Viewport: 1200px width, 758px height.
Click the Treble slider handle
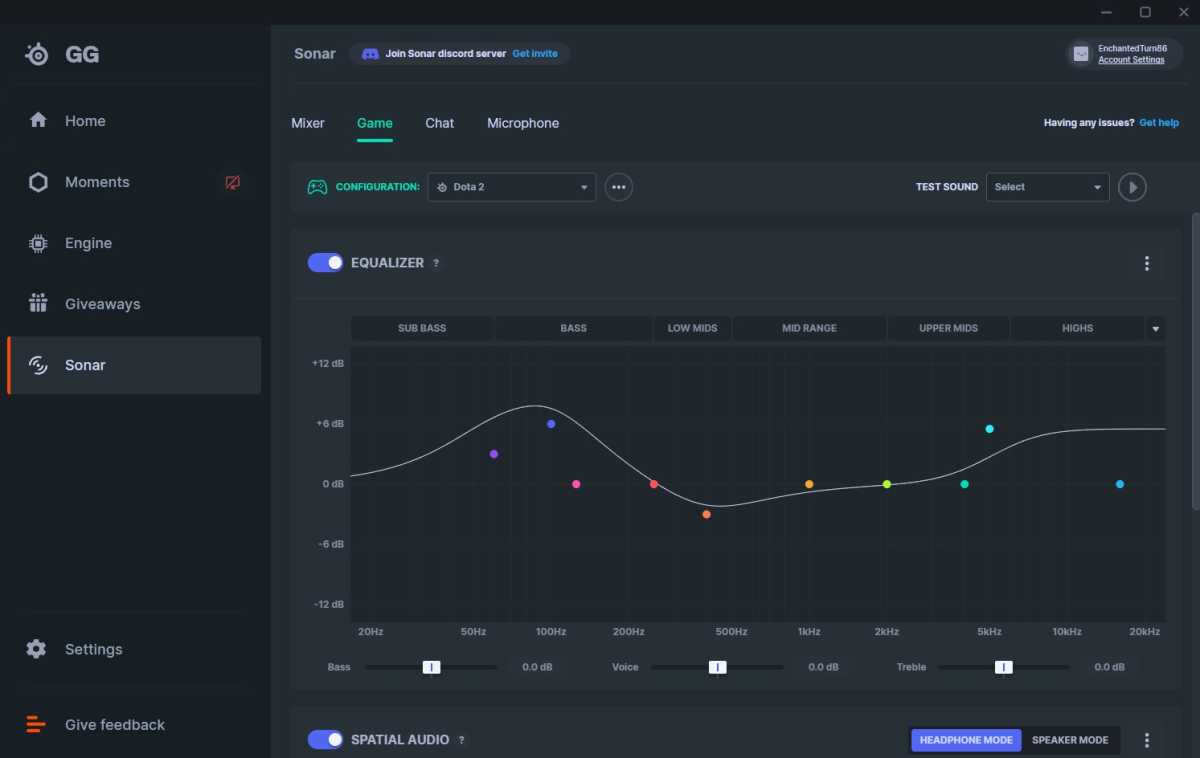pyautogui.click(x=1003, y=667)
